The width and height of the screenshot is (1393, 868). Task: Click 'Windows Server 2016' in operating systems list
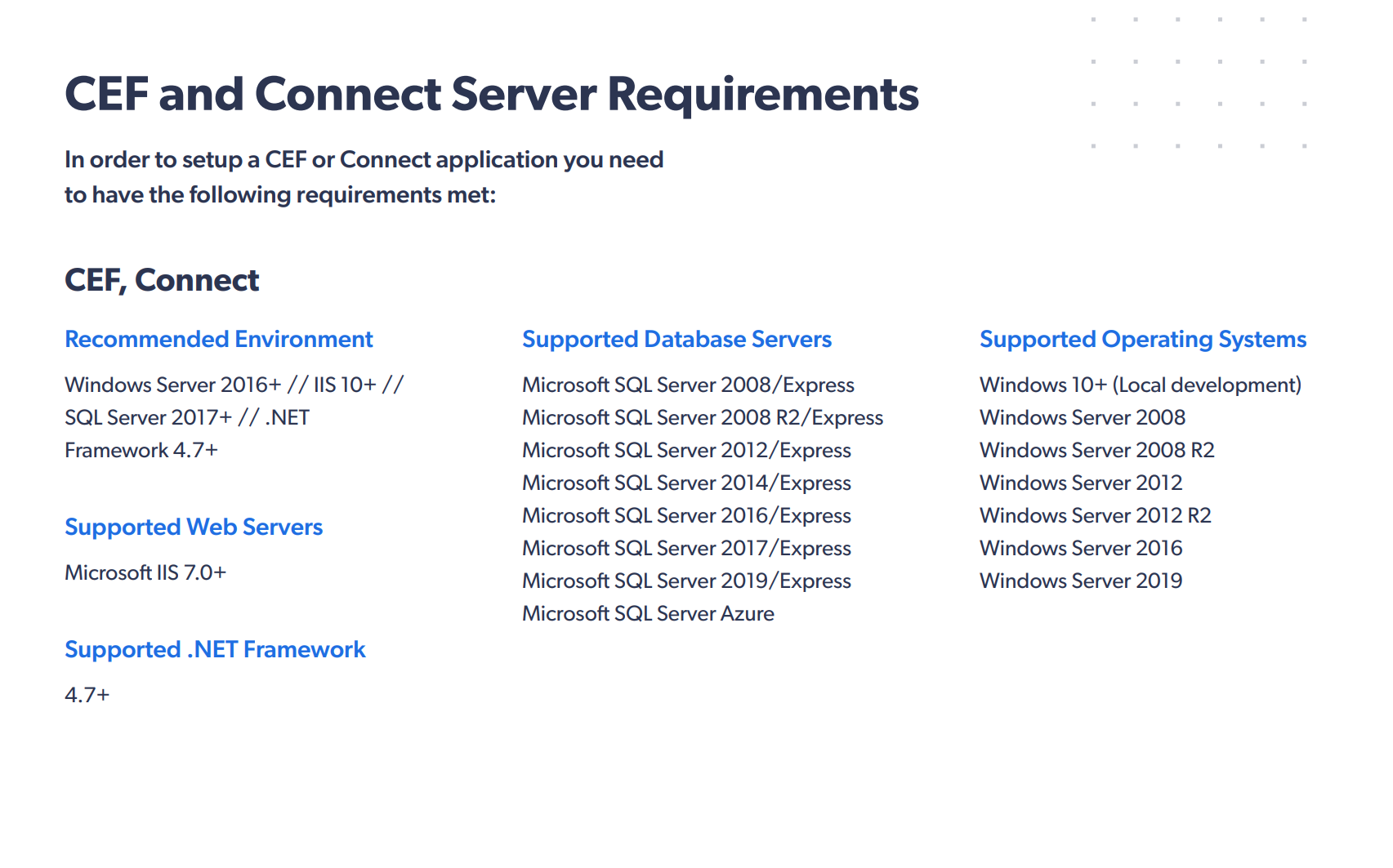pyautogui.click(x=1081, y=548)
